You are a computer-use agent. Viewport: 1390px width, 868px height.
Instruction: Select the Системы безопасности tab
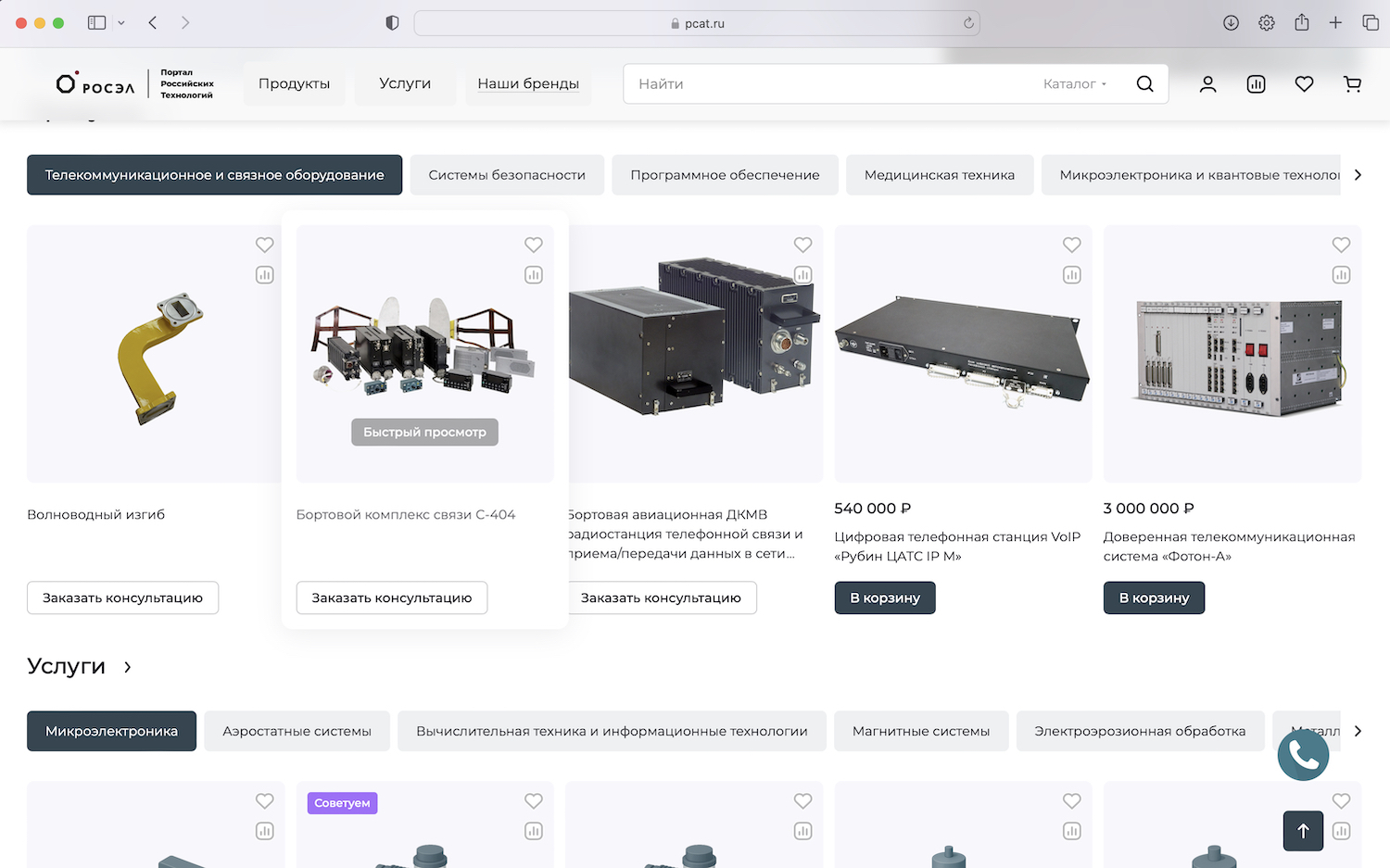click(x=507, y=175)
